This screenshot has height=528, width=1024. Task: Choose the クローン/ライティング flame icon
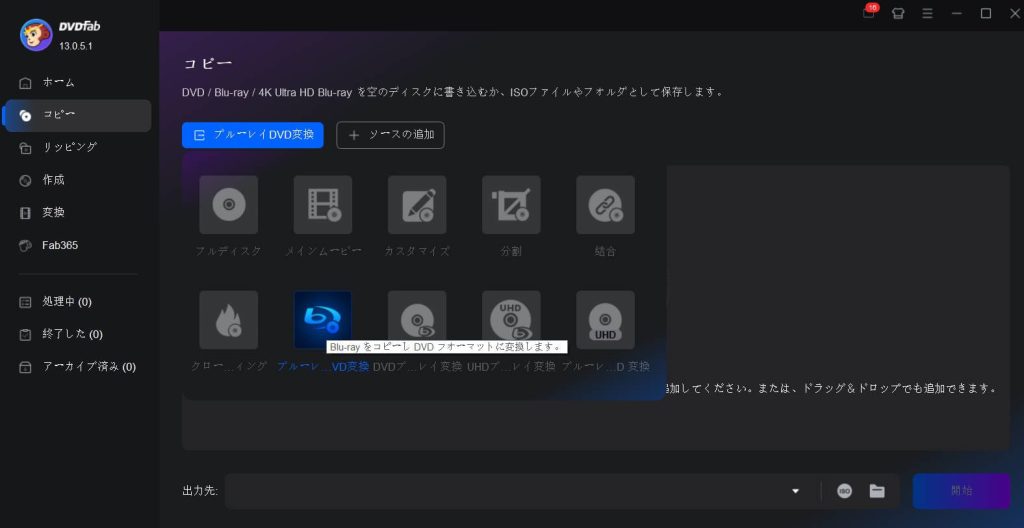pyautogui.click(x=229, y=320)
